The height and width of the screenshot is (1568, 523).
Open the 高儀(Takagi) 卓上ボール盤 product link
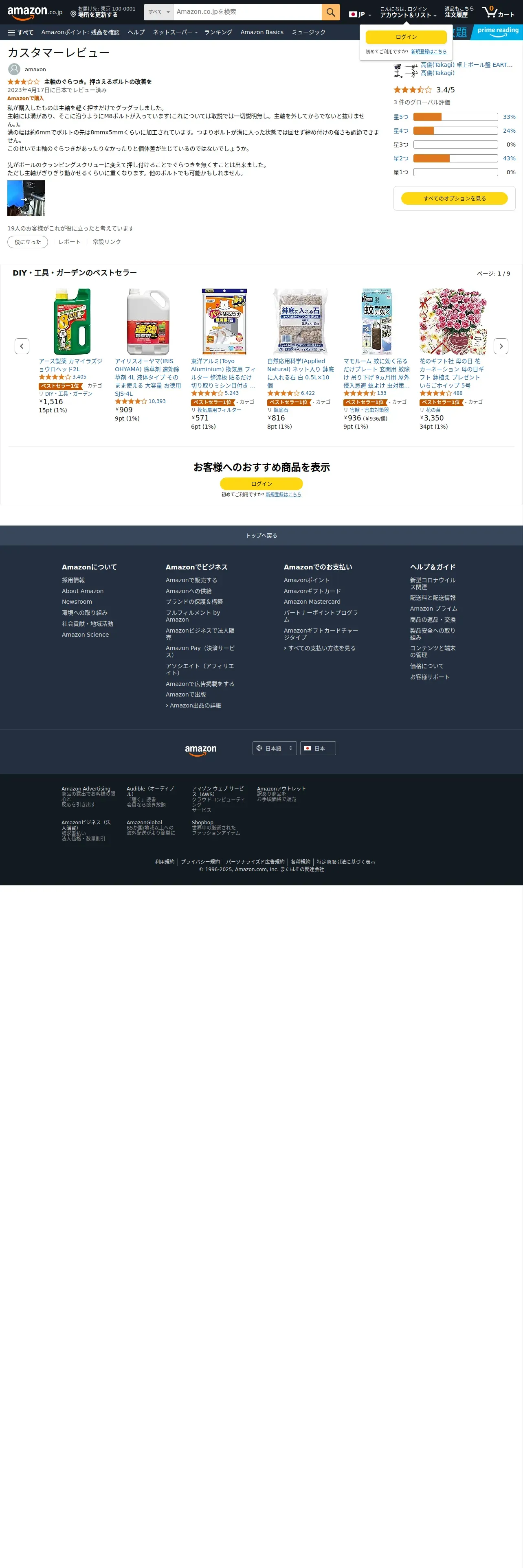tap(466, 65)
